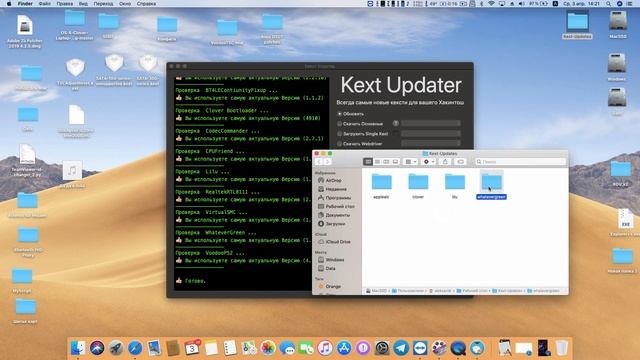Open the Finder menu in menu bar
The height and width of the screenshot is (360, 640).
[x=25, y=4]
